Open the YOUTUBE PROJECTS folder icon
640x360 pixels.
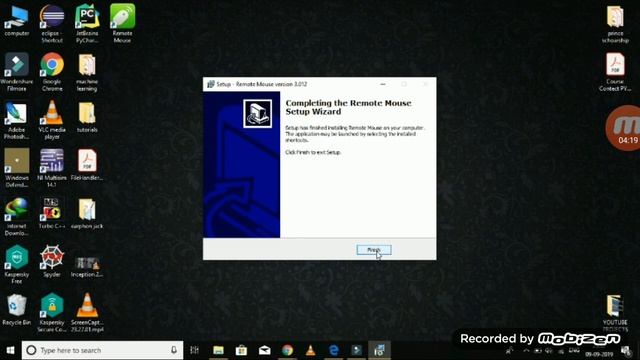(615, 313)
